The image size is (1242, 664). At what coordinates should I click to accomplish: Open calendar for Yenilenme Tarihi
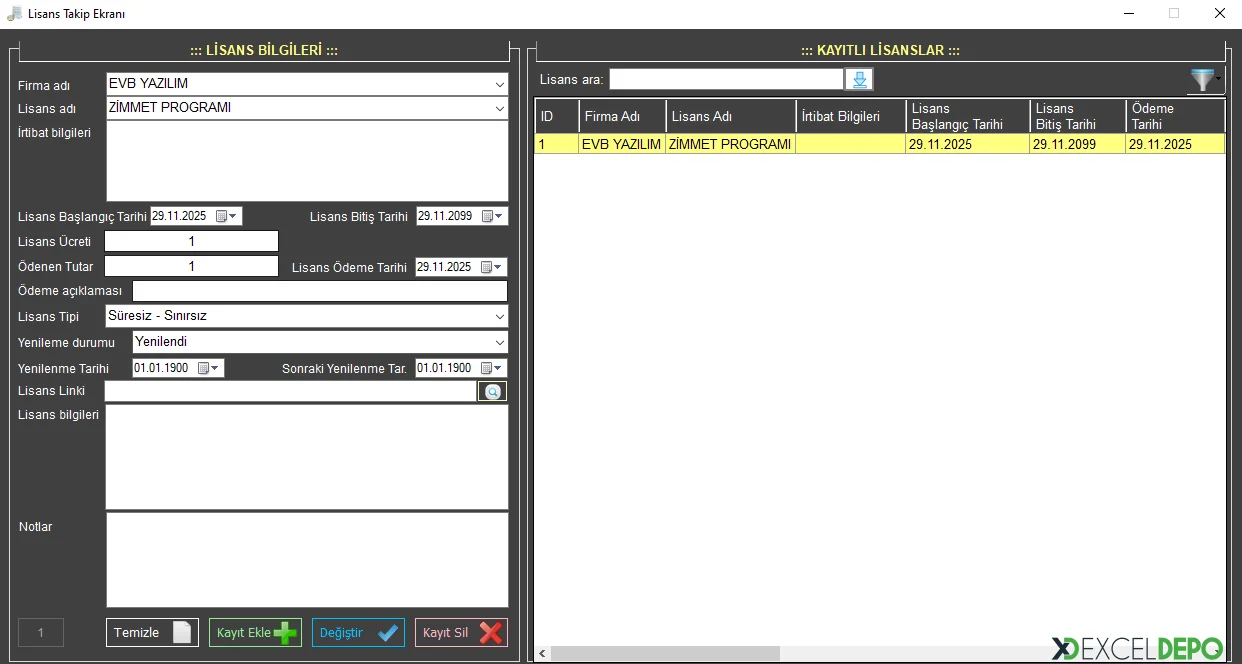213,368
